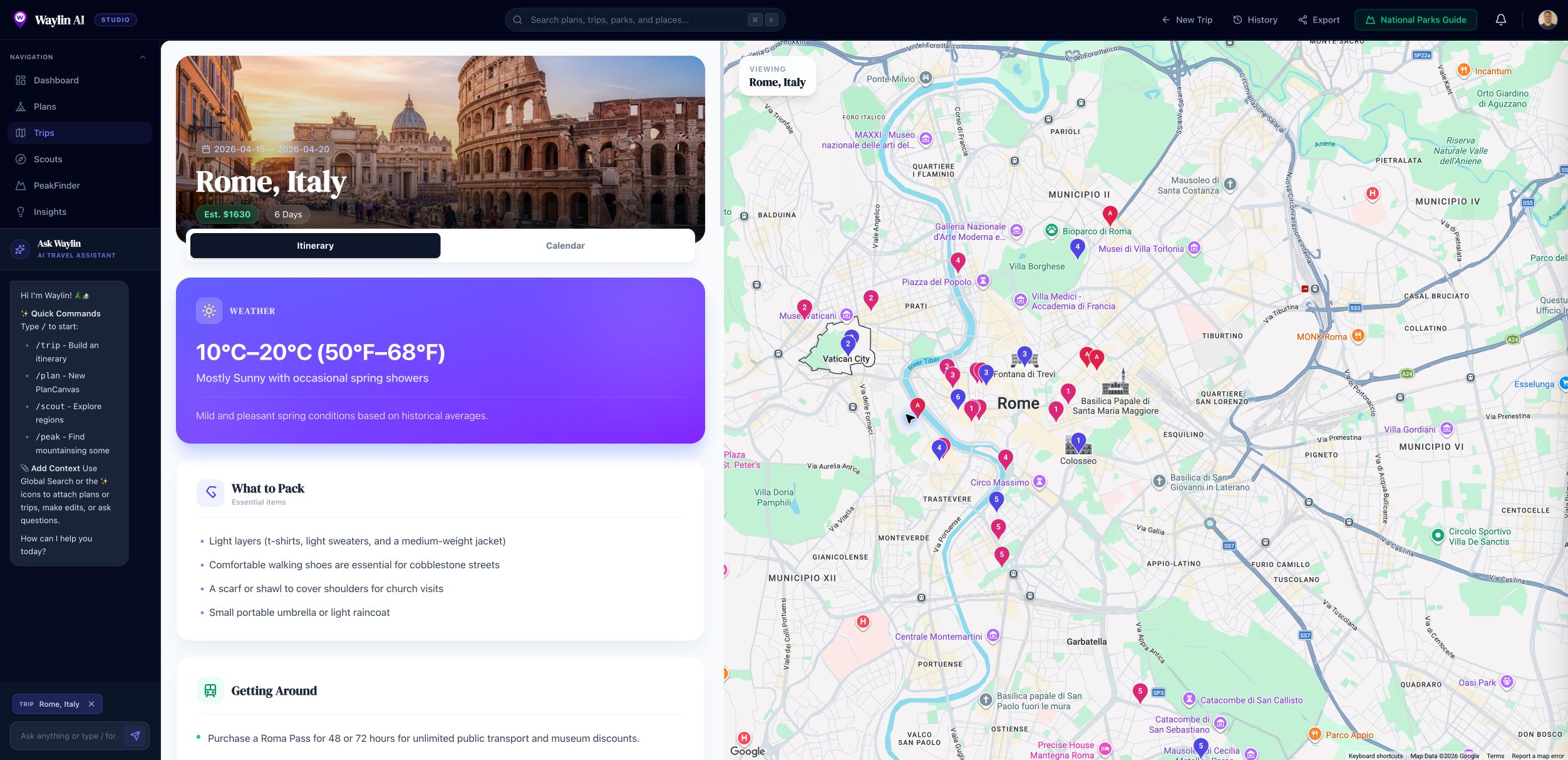
Task: Click the New Trip button
Action: point(1187,20)
